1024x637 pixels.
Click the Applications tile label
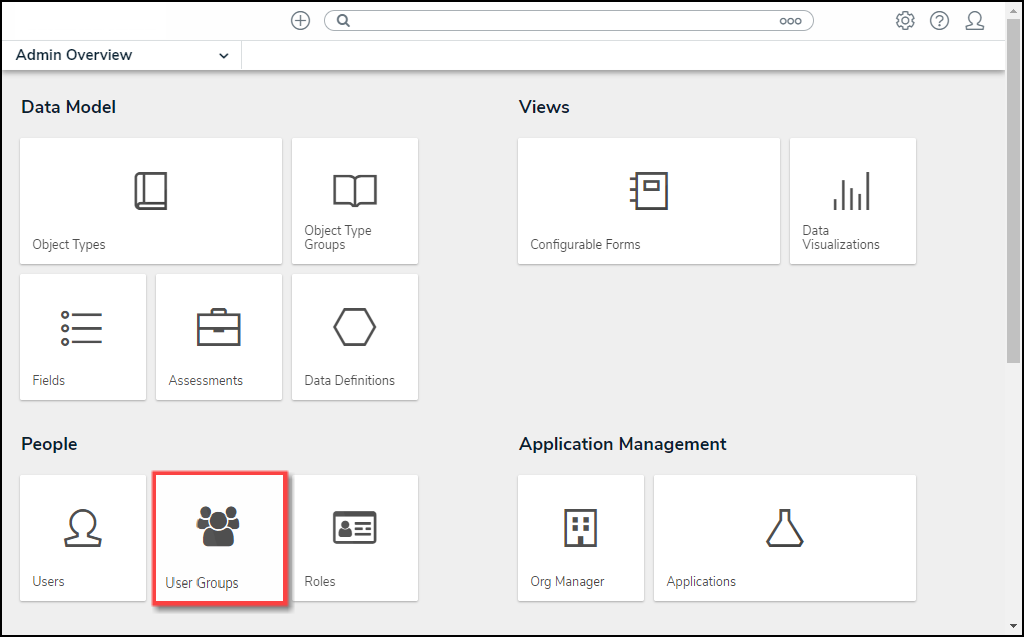pyautogui.click(x=701, y=581)
